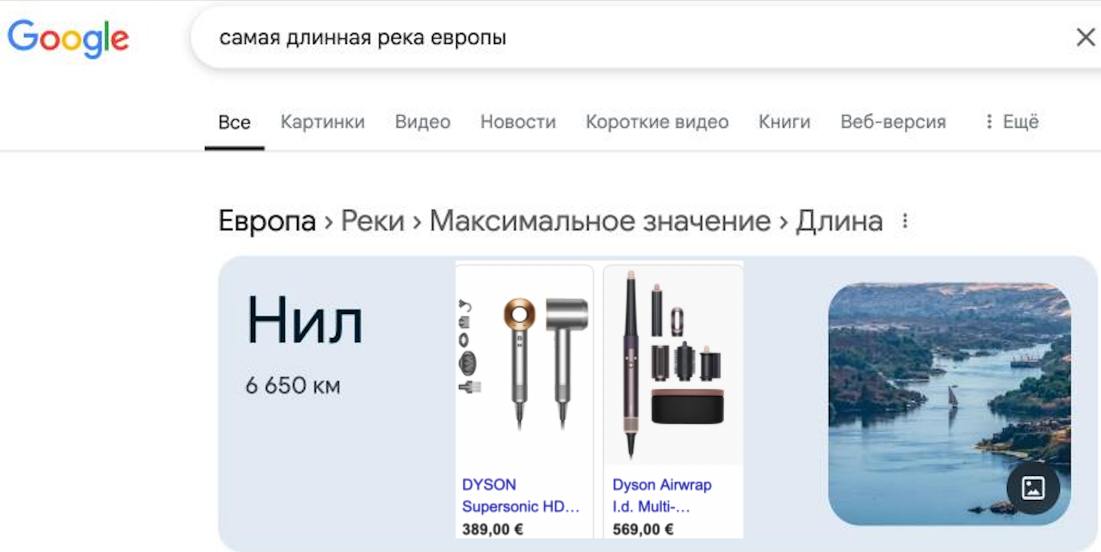Click the Европа breadcrumb
This screenshot has width=1101, height=552.
(267, 221)
